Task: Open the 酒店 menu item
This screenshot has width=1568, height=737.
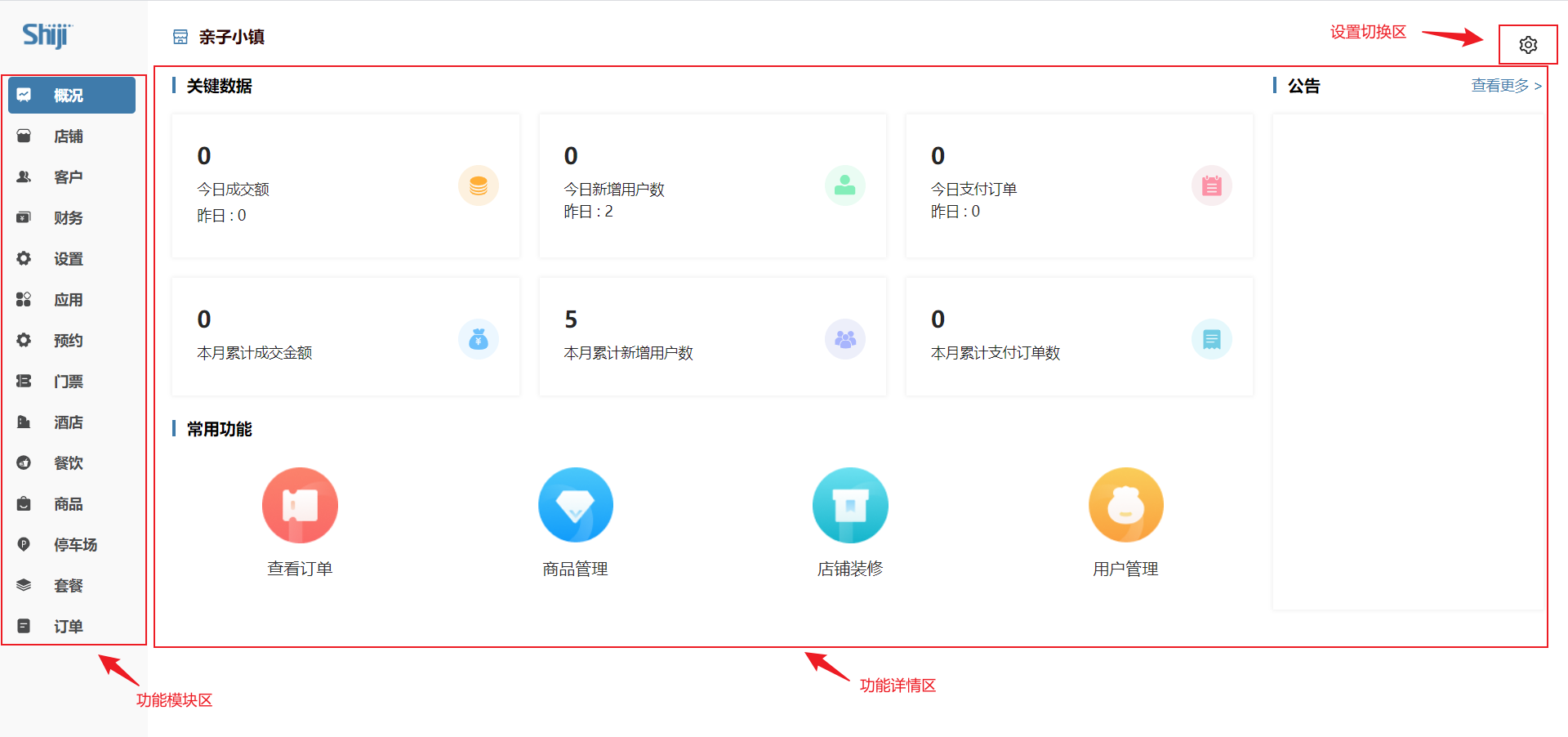Action: coord(72,422)
